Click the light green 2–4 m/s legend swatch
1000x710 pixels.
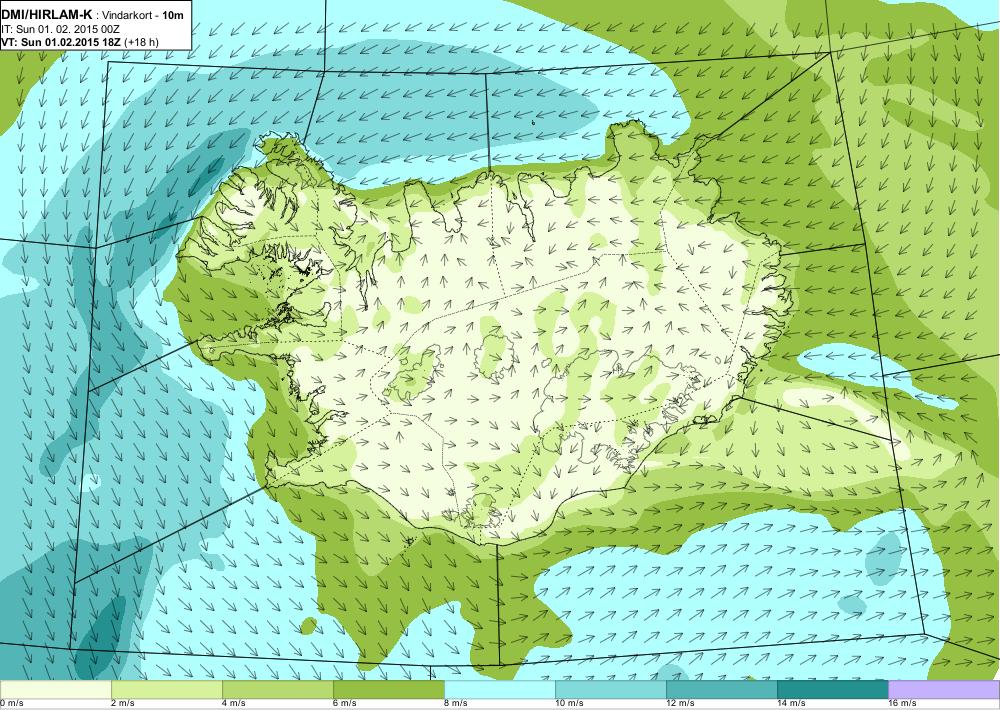point(167,689)
